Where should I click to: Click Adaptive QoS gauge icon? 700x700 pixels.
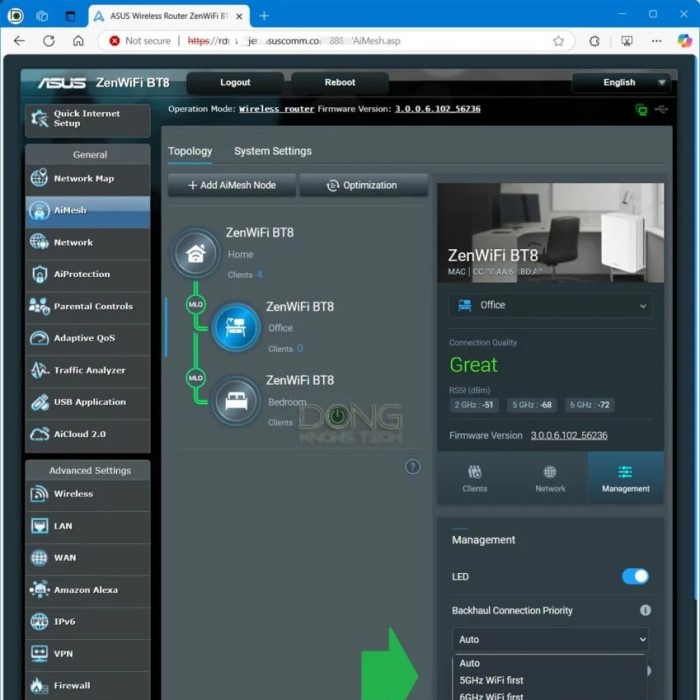point(39,338)
